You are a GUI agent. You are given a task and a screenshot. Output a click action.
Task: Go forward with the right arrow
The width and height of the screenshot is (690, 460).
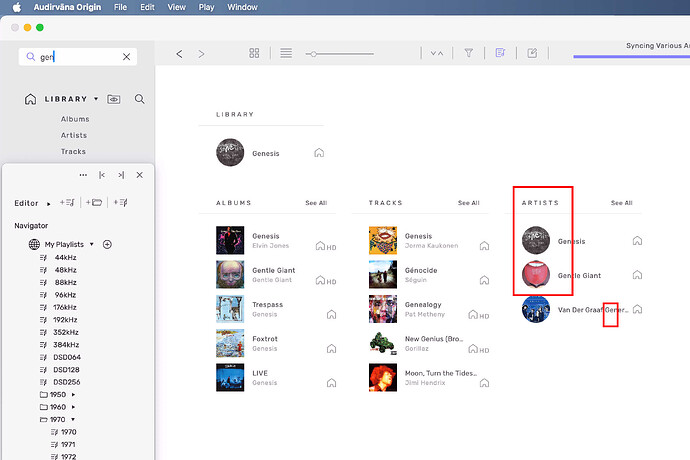coord(201,54)
